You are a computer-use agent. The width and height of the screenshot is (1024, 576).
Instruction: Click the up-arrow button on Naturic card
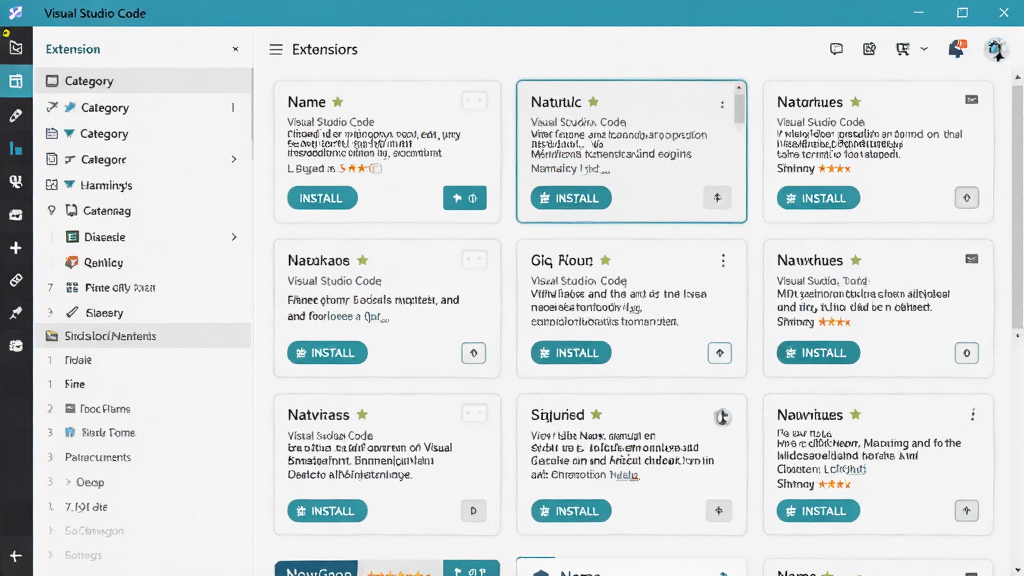coord(717,198)
